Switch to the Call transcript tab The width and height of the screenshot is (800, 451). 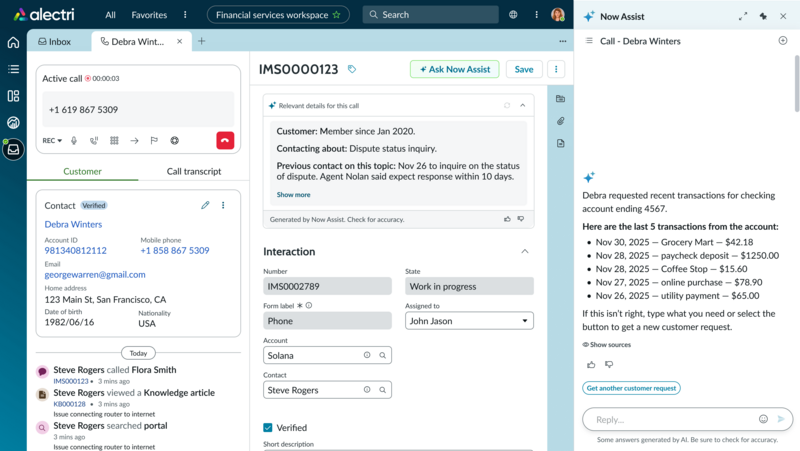(x=194, y=171)
